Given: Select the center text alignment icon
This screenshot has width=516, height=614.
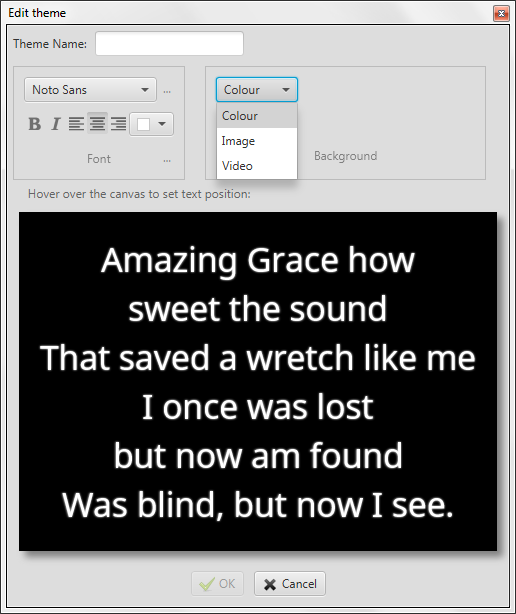Looking at the screenshot, I should point(97,123).
